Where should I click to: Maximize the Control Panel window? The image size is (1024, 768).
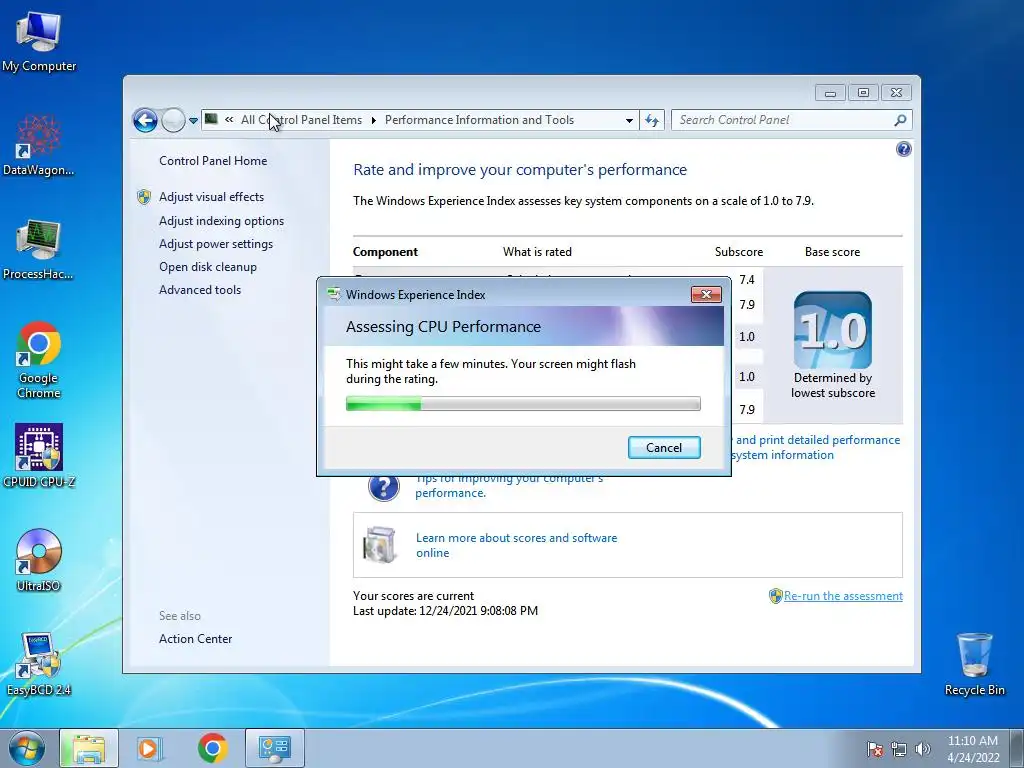[x=863, y=93]
